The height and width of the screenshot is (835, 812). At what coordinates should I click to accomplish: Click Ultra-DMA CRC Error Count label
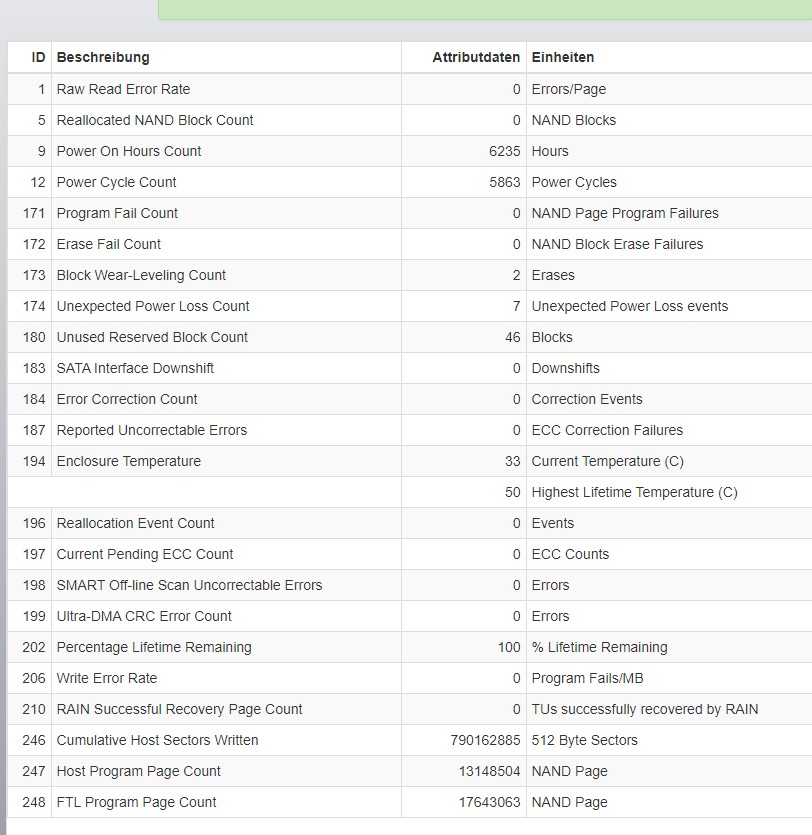(144, 616)
